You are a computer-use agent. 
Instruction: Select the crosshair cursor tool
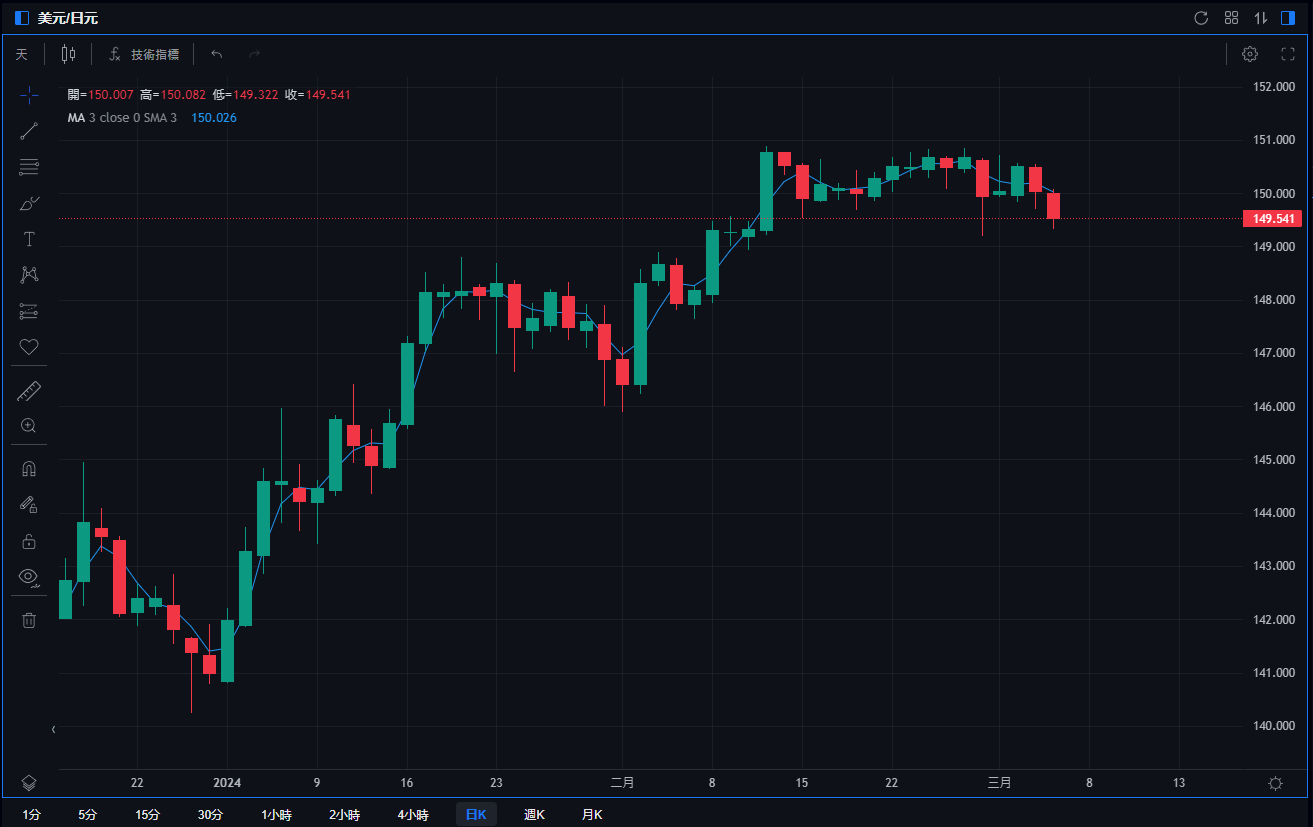pos(29,95)
